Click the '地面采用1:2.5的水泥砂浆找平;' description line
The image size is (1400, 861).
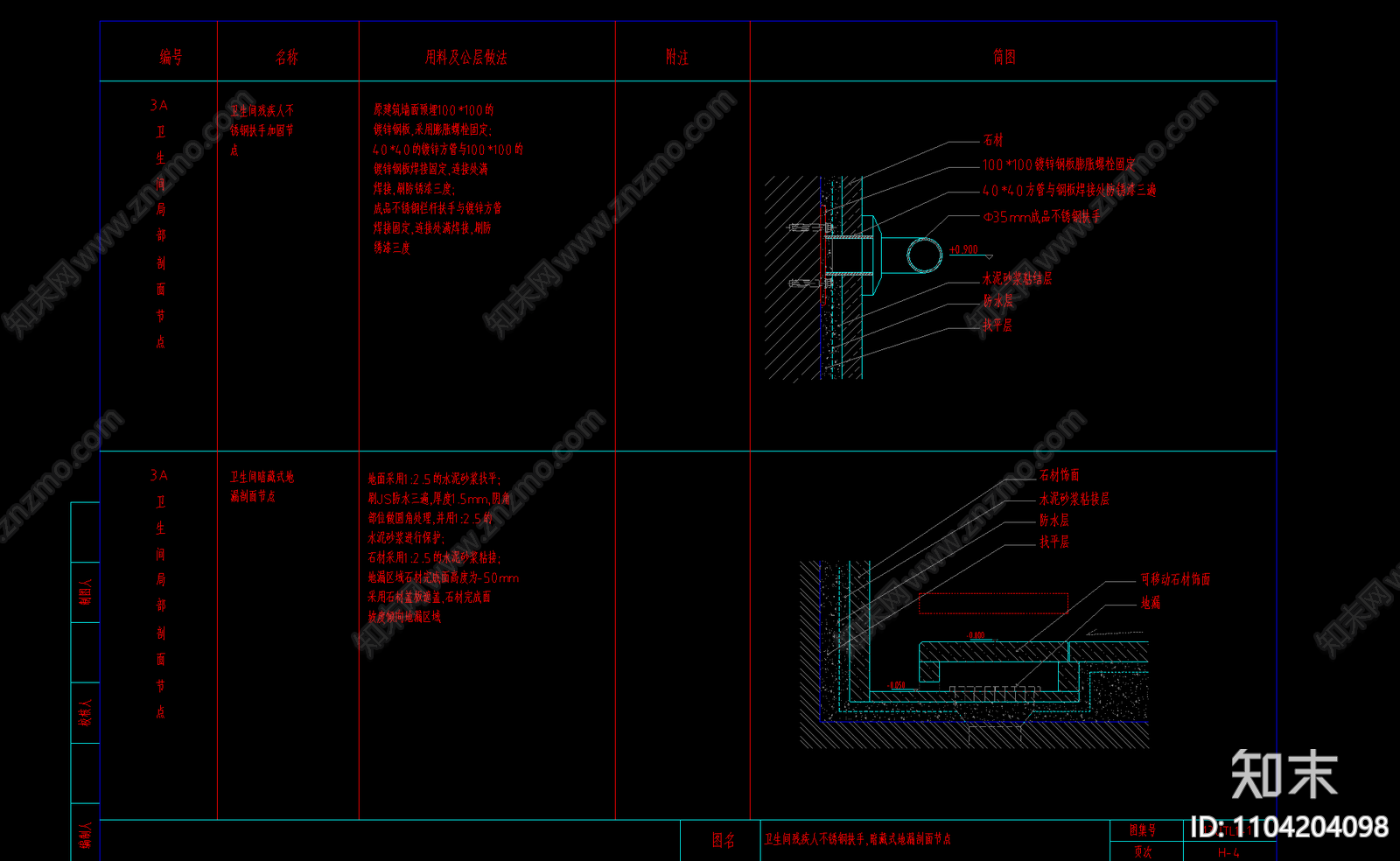[x=434, y=479]
